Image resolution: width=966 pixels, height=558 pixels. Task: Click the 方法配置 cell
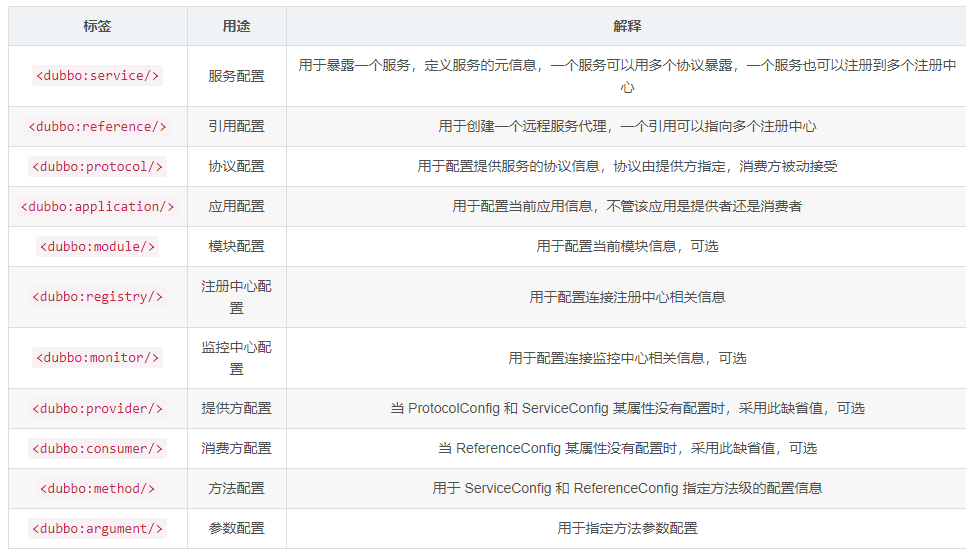click(x=237, y=488)
